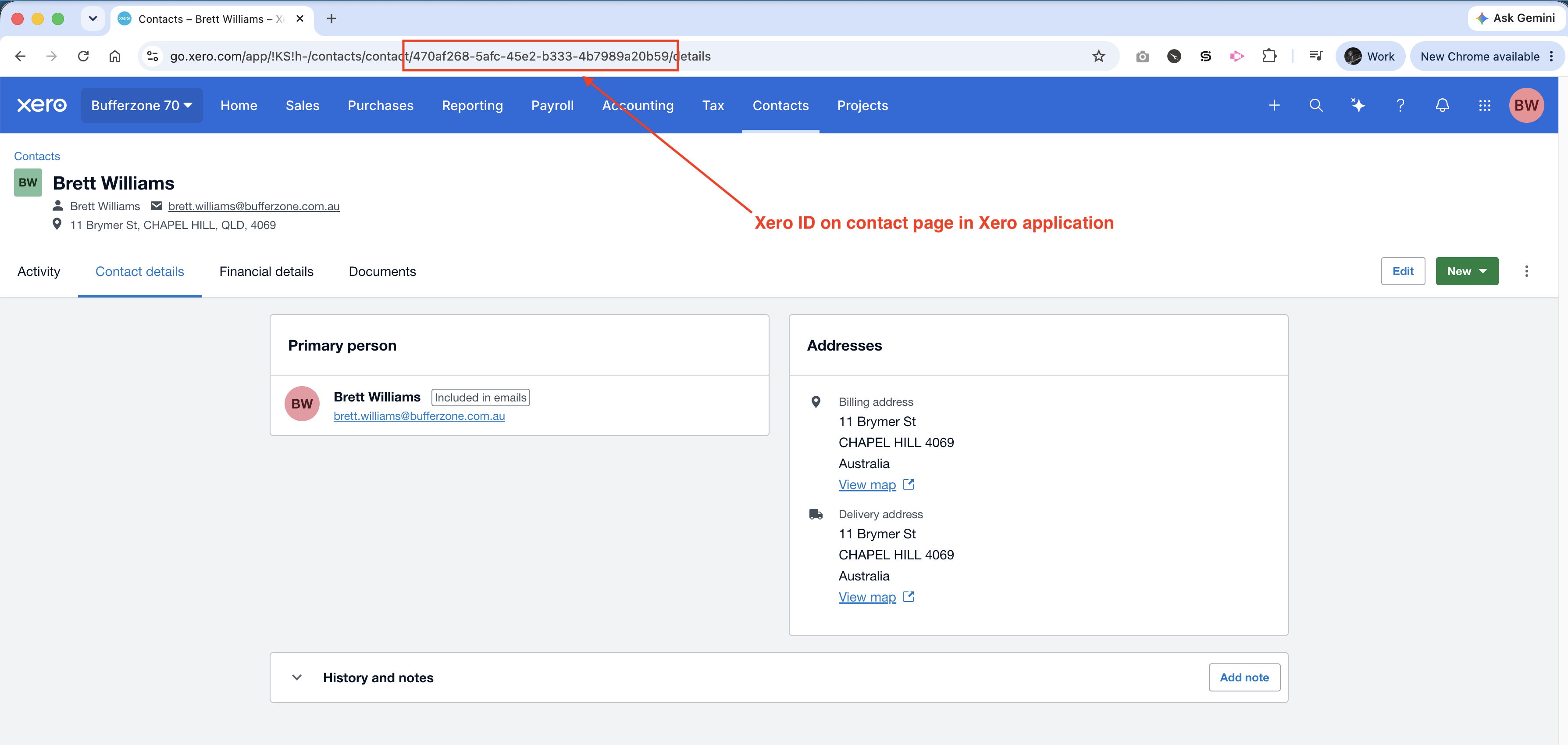Open the Xero apps grid icon

[1485, 105]
